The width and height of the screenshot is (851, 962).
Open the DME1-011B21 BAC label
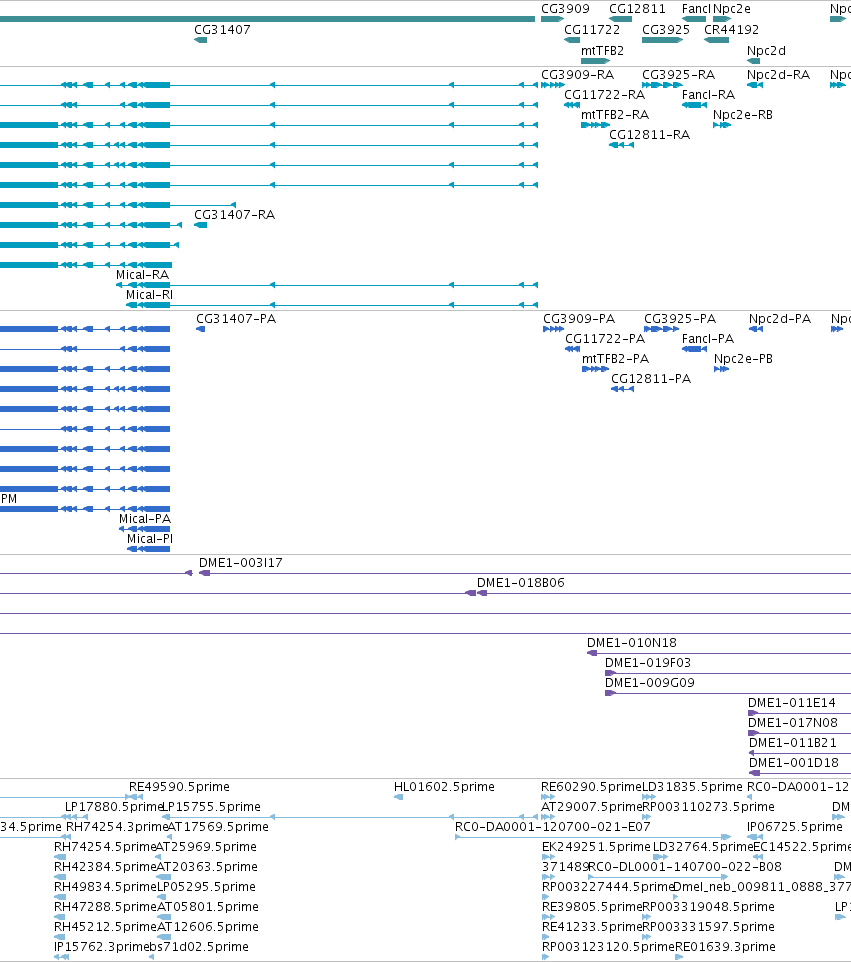793,743
